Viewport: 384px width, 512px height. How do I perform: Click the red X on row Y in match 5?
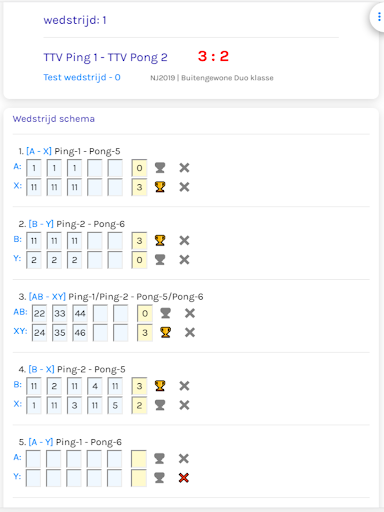point(184,478)
